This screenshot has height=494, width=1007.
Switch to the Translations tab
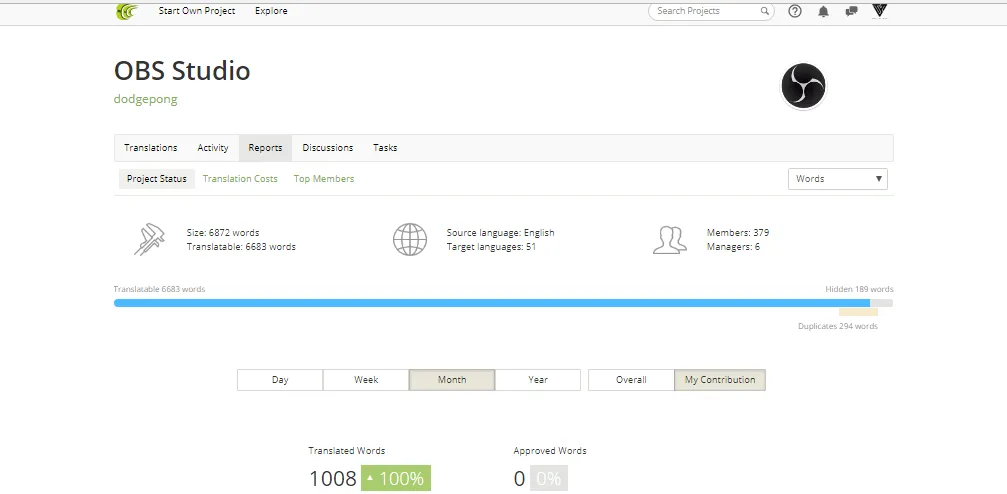[150, 148]
